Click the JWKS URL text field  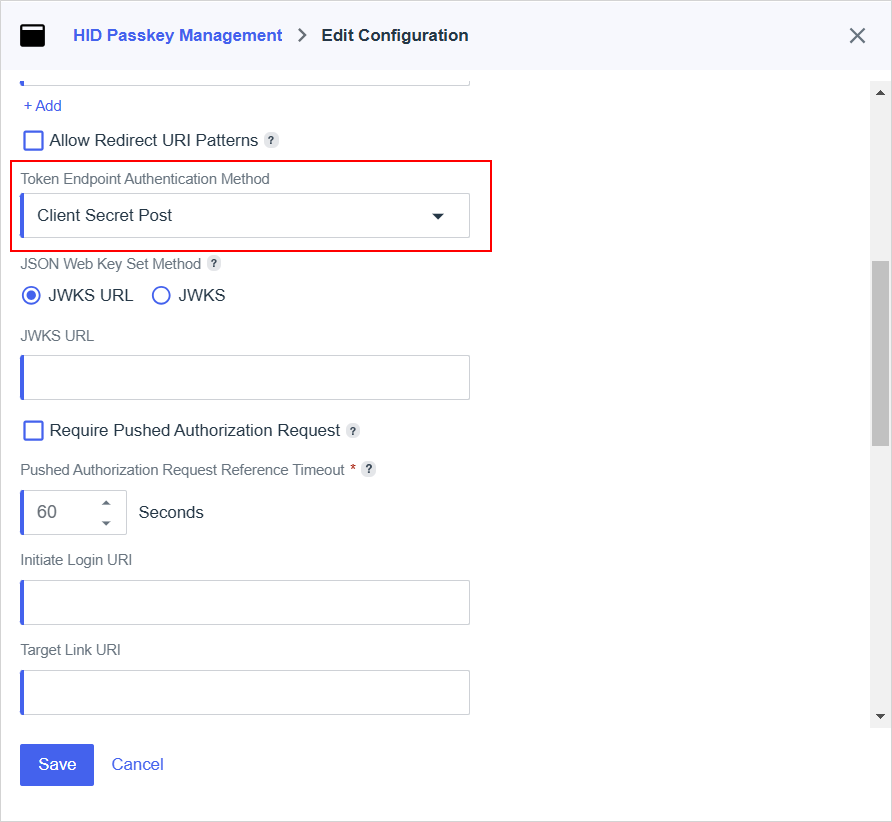245,378
